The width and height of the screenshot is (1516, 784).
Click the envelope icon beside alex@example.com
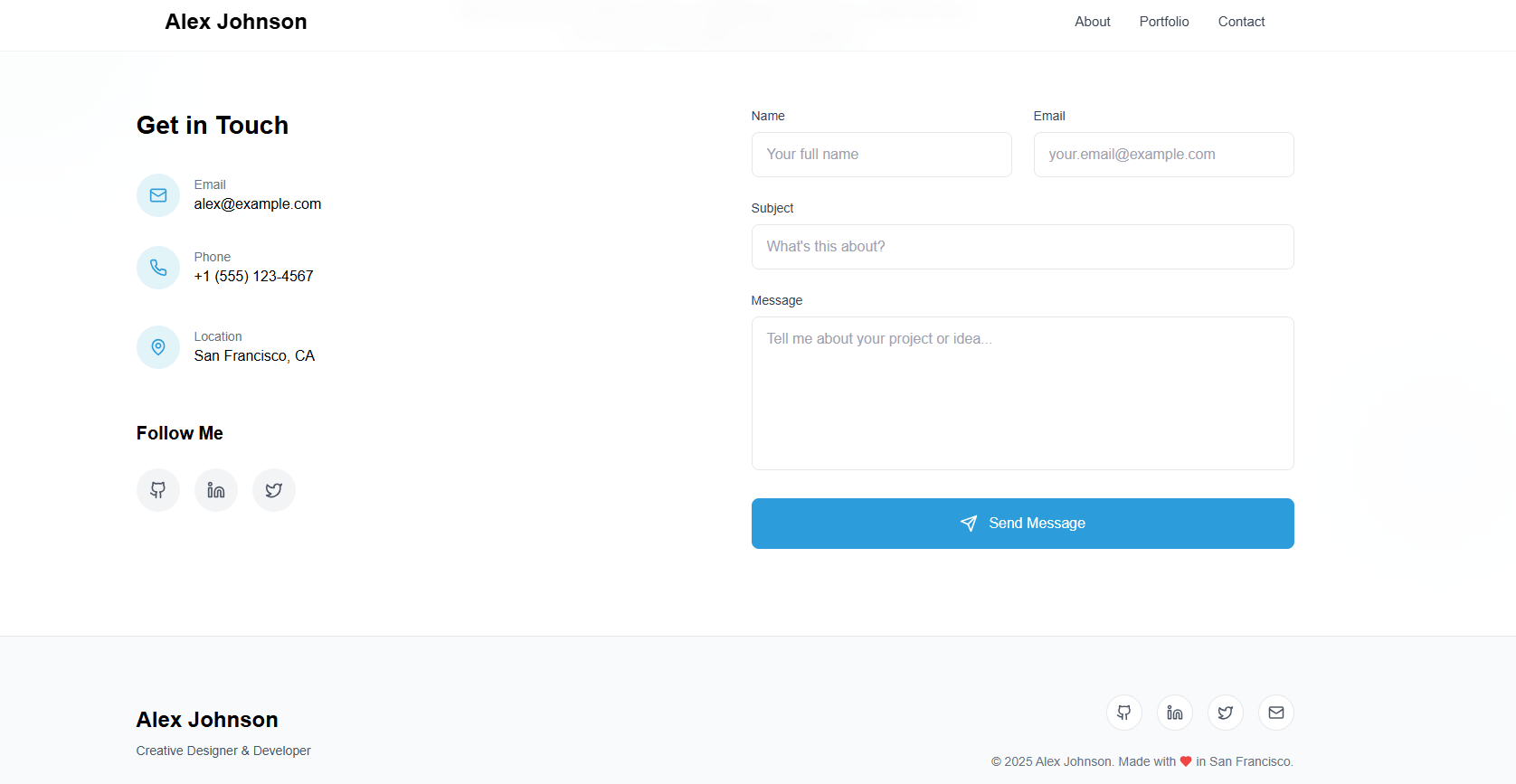(158, 195)
